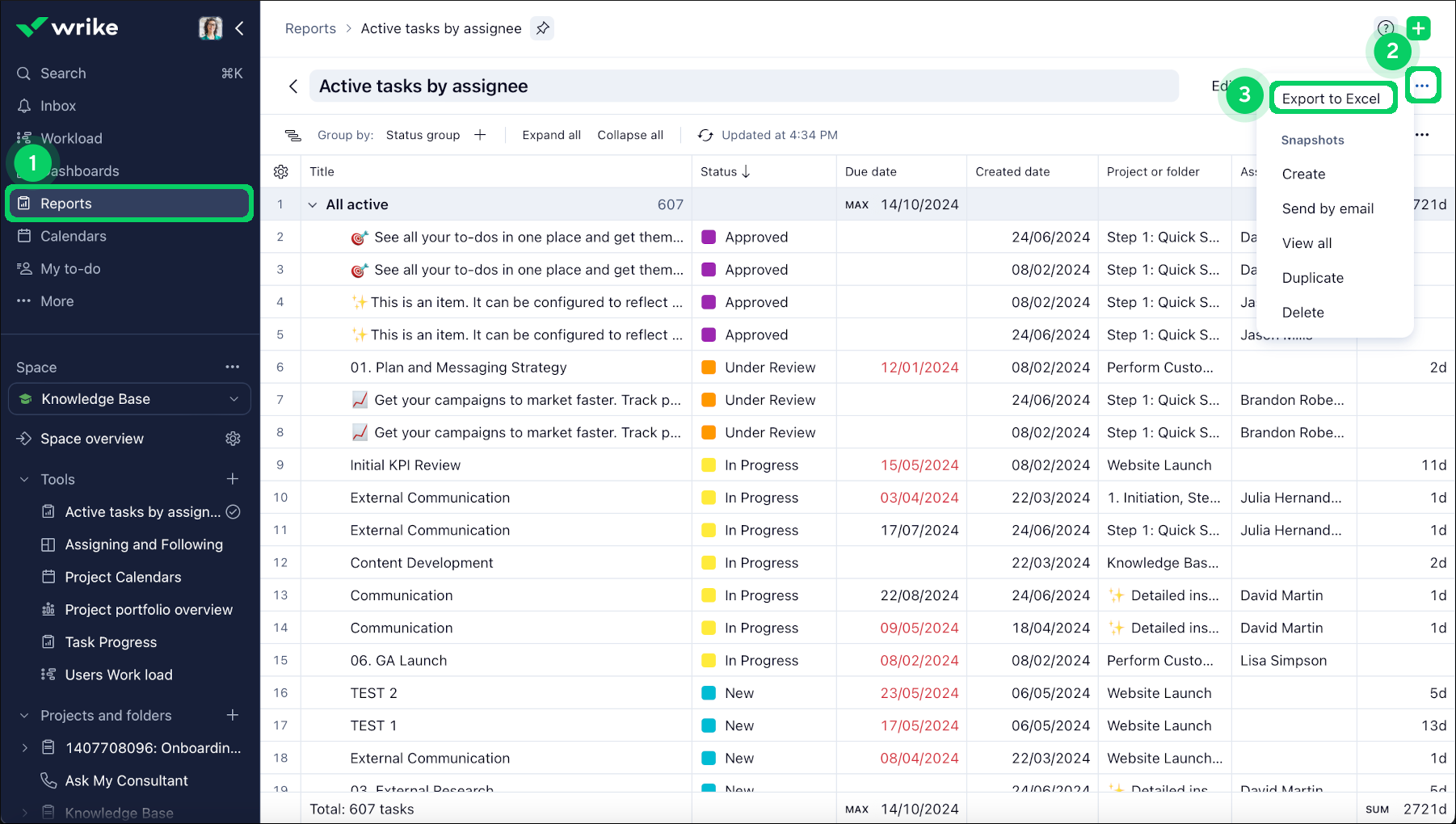Collapse the All active group row
This screenshot has height=824, width=1456.
point(313,205)
